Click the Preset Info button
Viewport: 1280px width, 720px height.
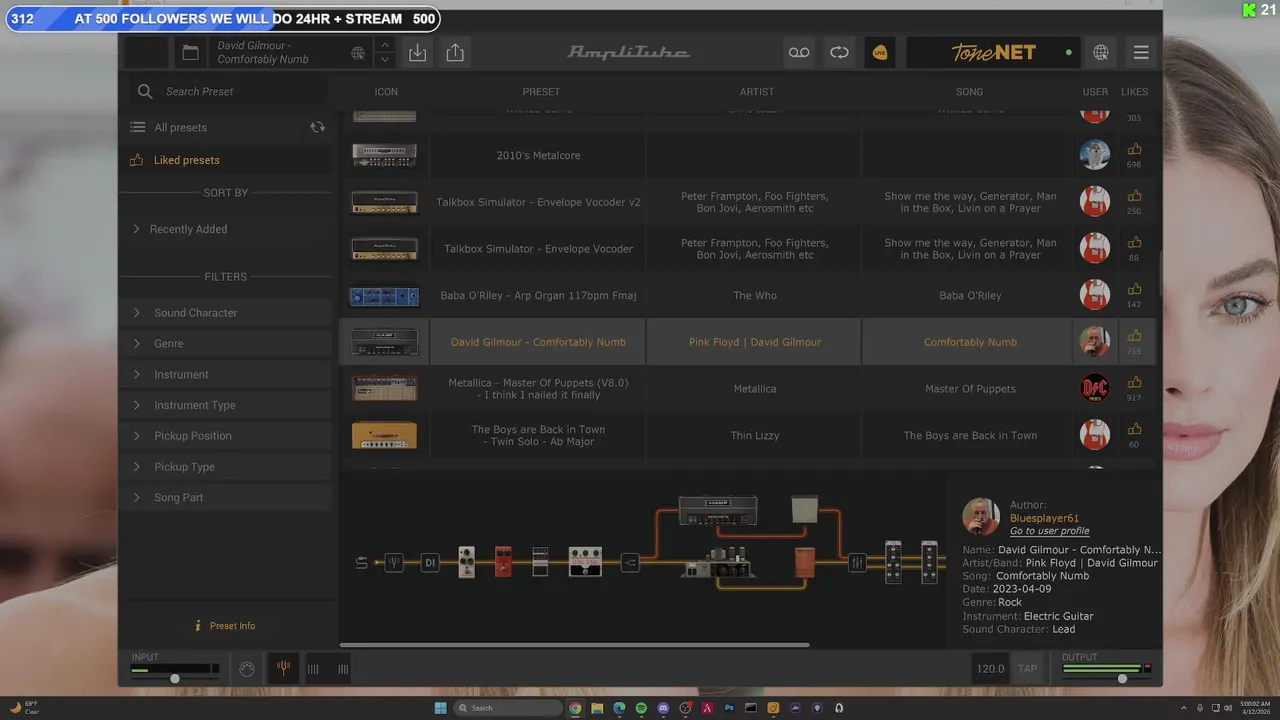[225, 626]
